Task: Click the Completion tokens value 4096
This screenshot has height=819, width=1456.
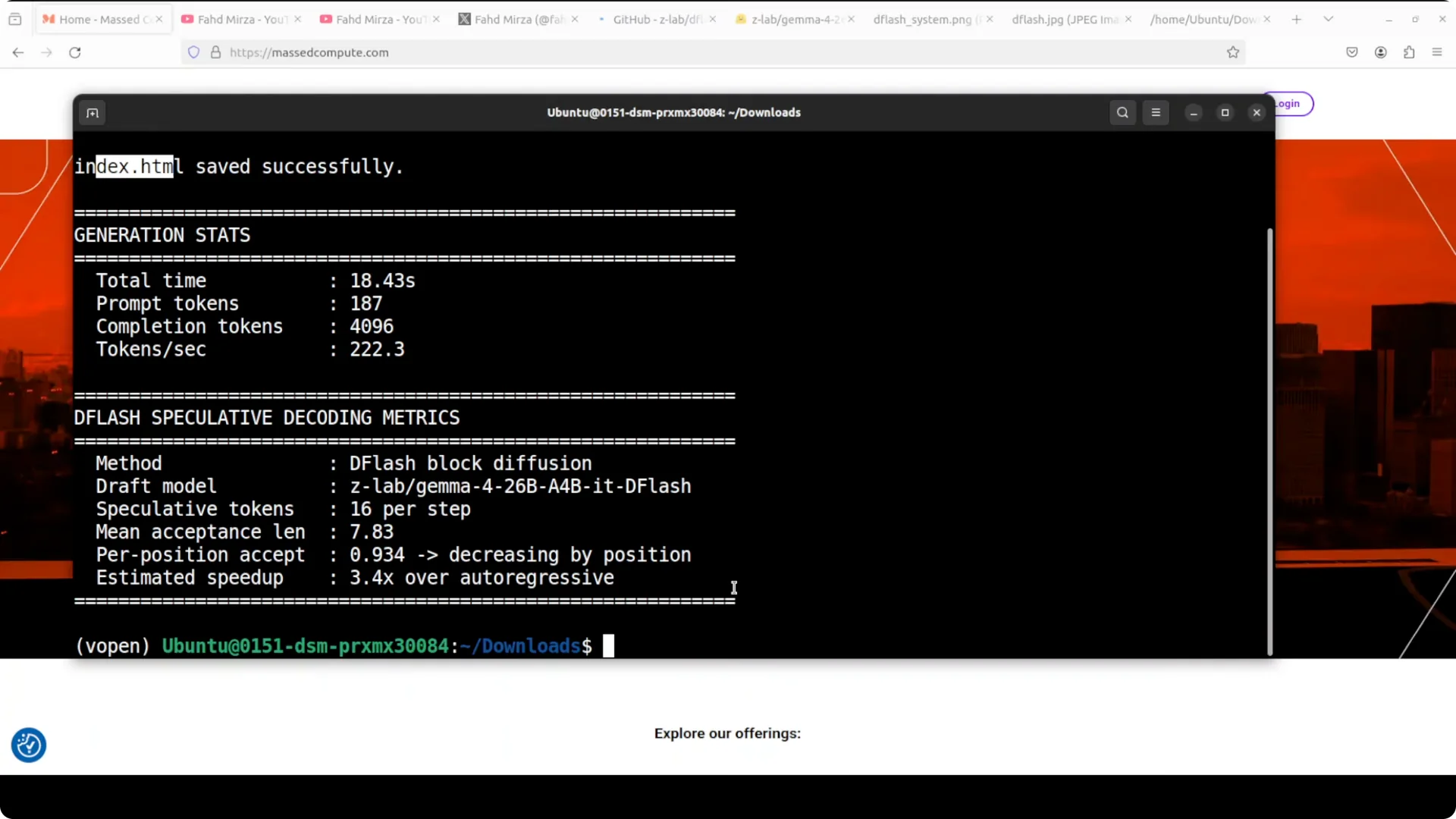Action: [x=372, y=327]
